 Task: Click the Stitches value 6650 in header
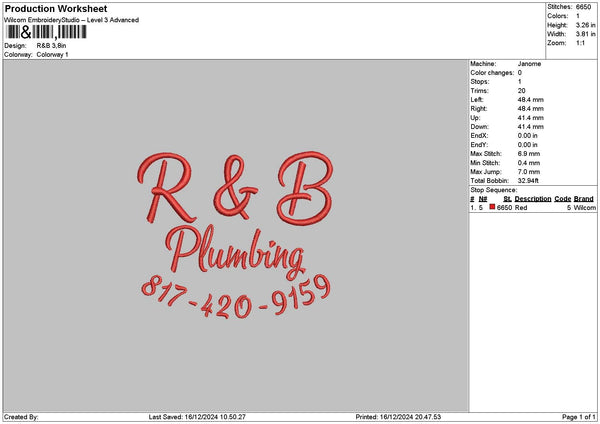(x=583, y=7)
